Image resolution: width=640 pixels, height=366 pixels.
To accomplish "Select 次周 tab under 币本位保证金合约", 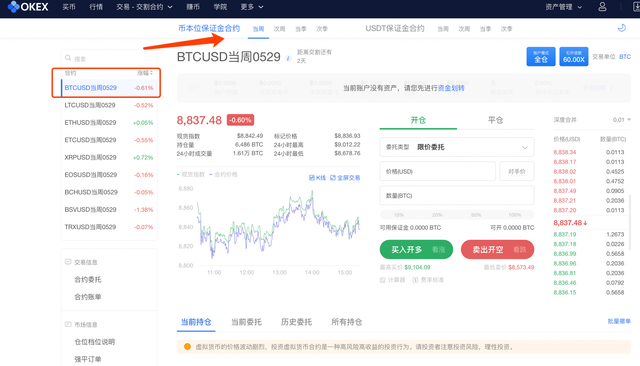I will (x=279, y=29).
